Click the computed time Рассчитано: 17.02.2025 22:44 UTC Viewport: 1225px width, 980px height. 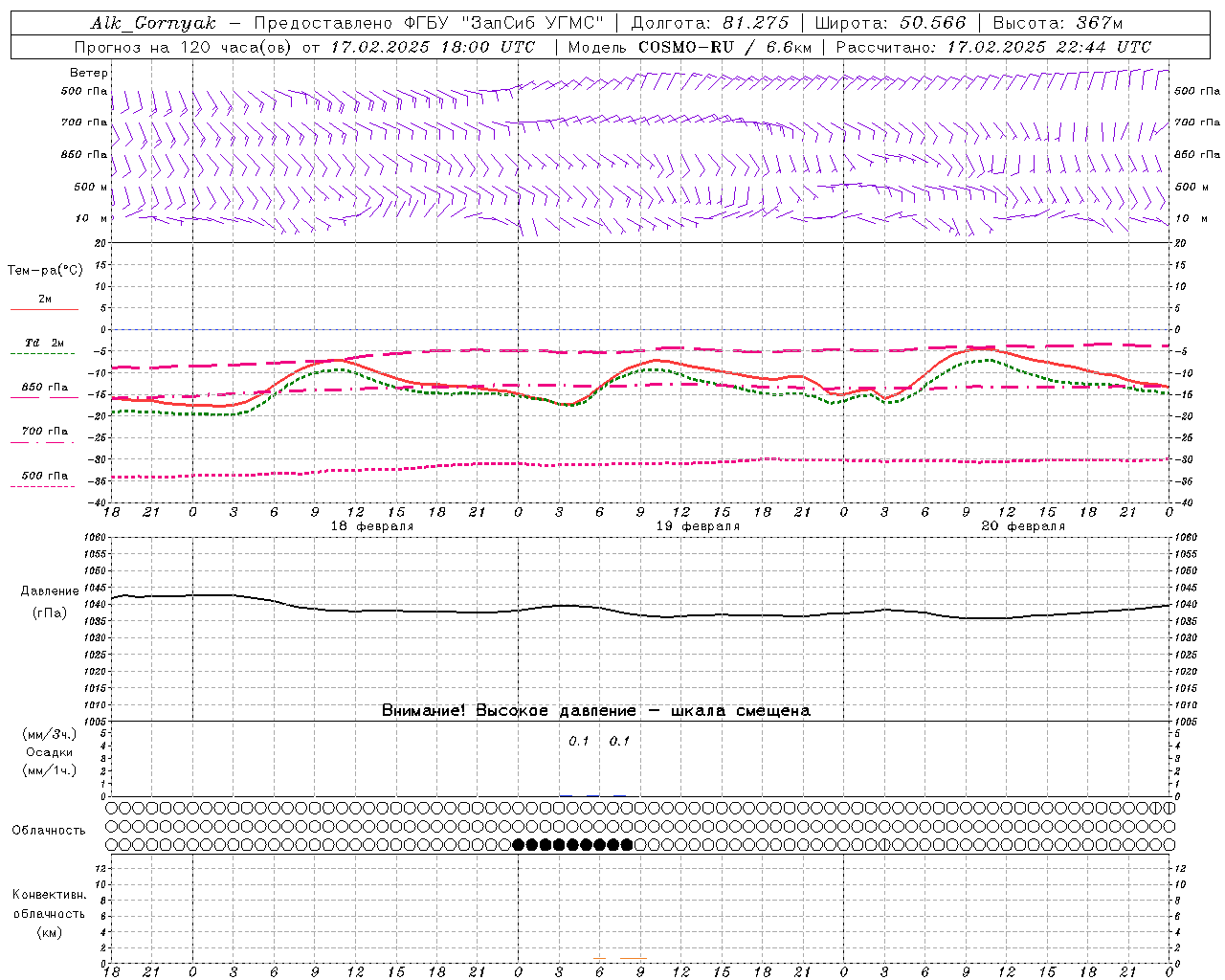coord(993,47)
